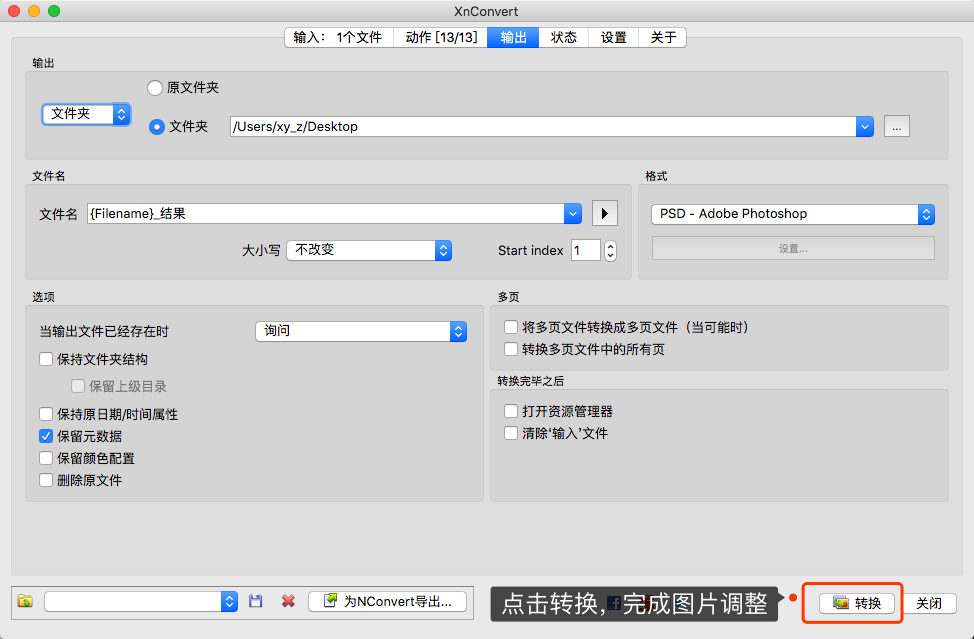Expand filename template dropdown arrow
974x639 pixels.
[573, 214]
